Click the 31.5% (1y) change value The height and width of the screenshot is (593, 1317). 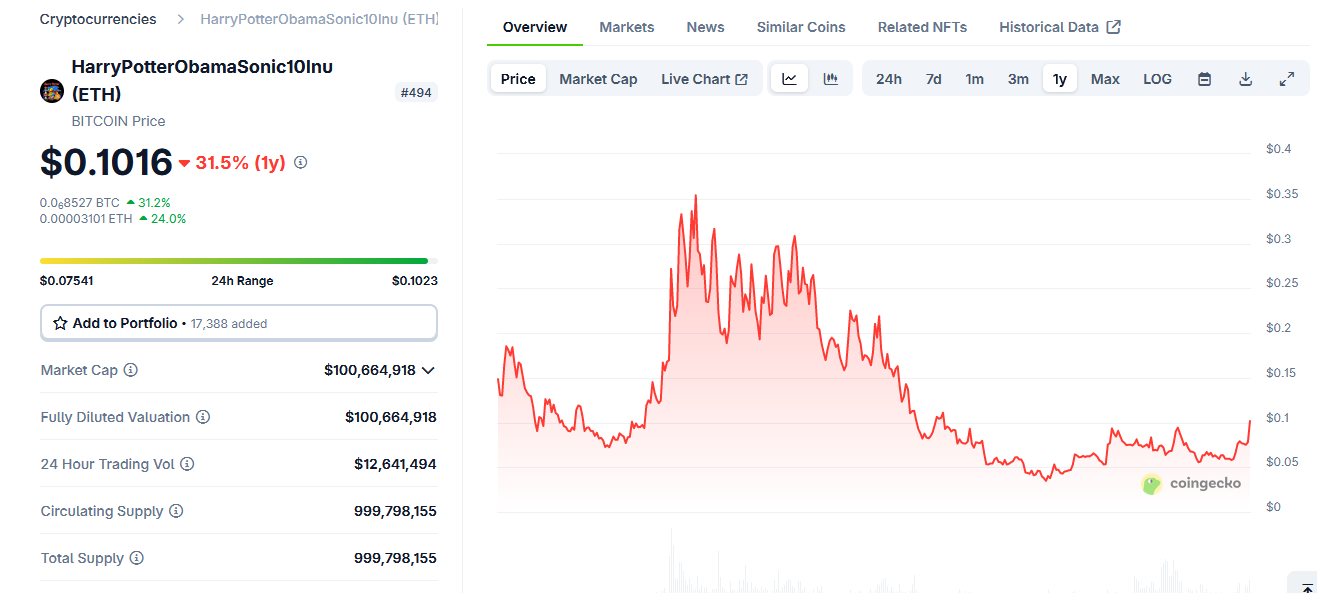pyautogui.click(x=232, y=162)
